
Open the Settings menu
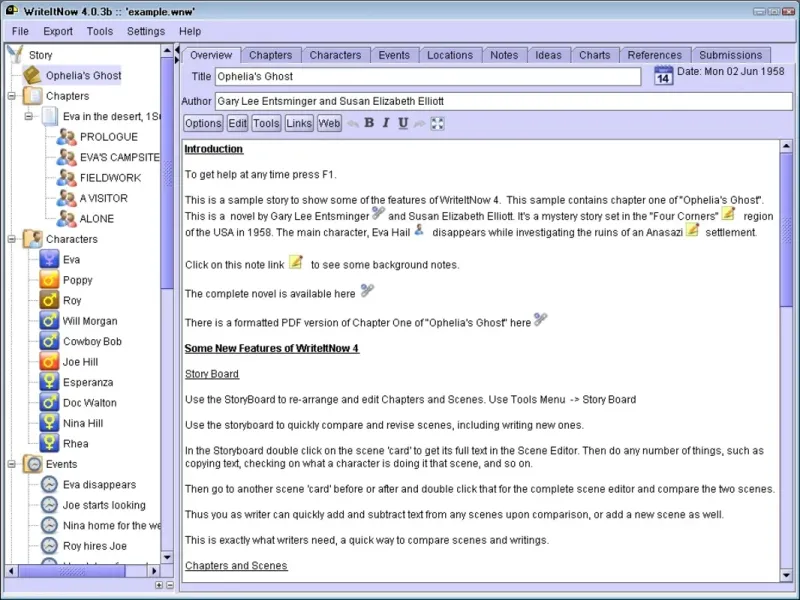tap(146, 31)
